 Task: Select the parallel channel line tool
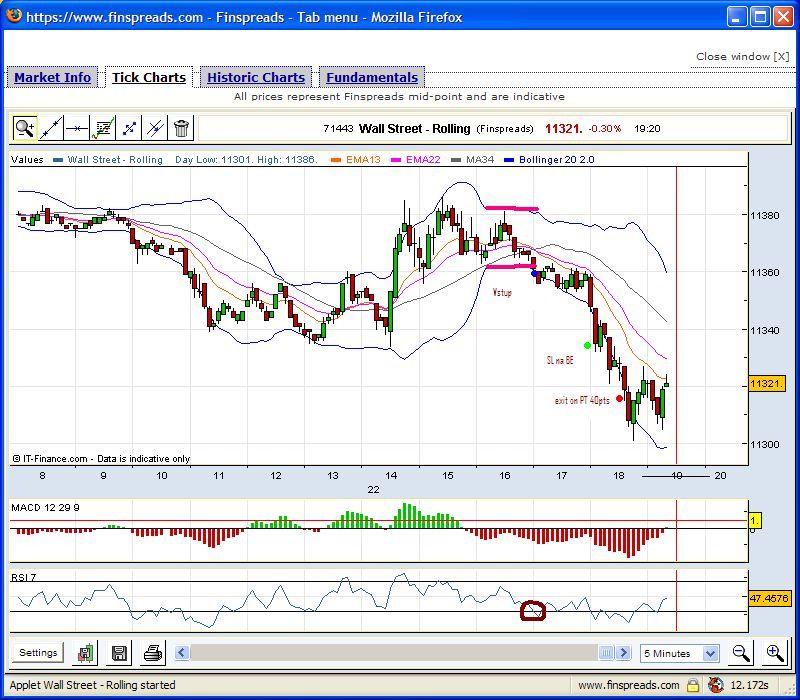[155, 128]
